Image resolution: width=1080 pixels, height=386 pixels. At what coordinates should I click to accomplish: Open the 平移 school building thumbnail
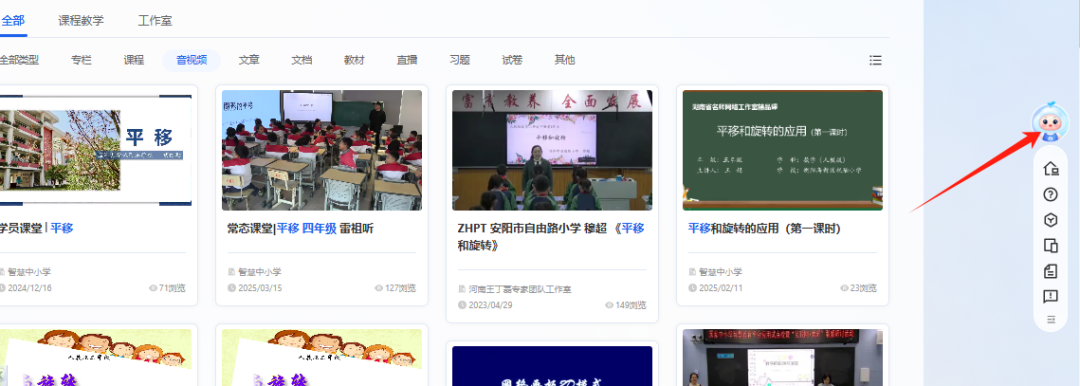[x=96, y=150]
